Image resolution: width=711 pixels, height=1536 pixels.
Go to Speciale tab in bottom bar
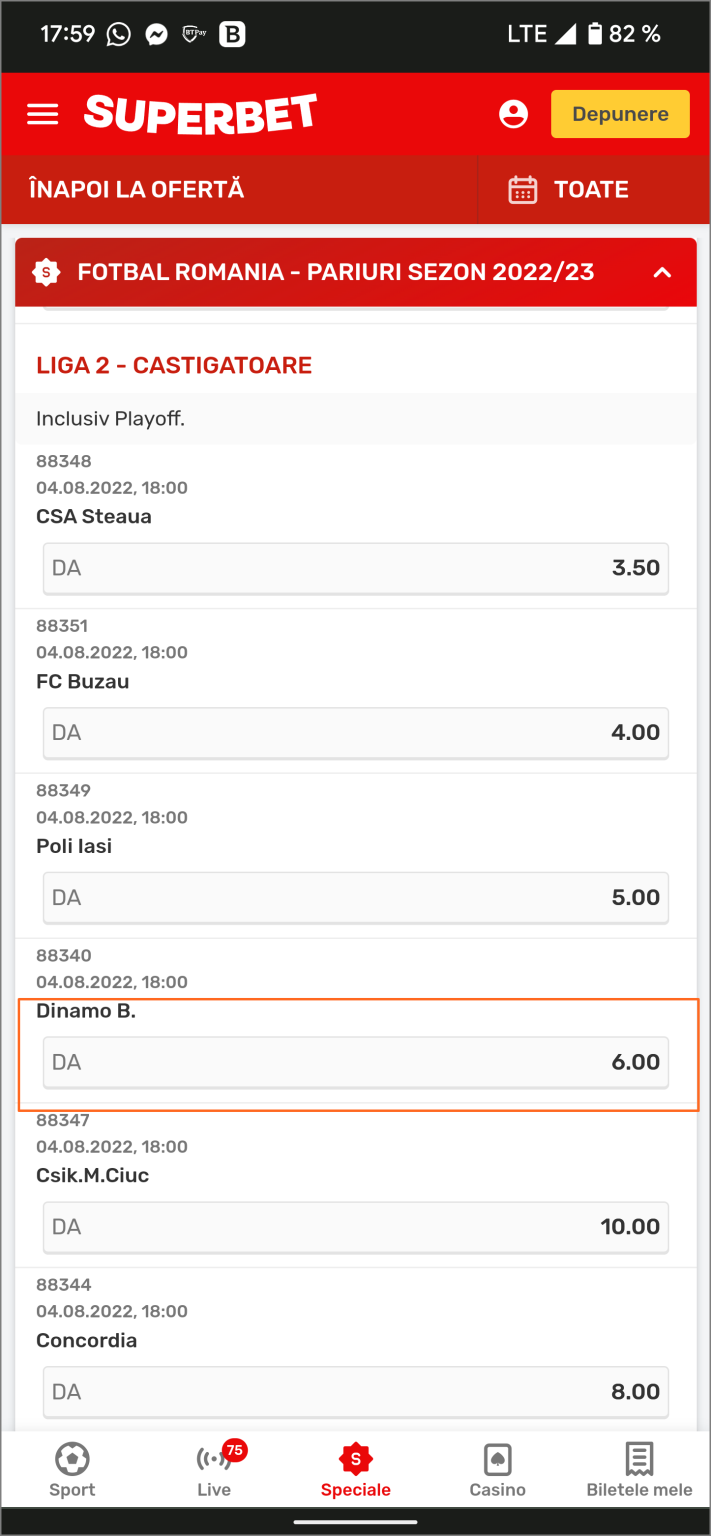(x=355, y=1470)
